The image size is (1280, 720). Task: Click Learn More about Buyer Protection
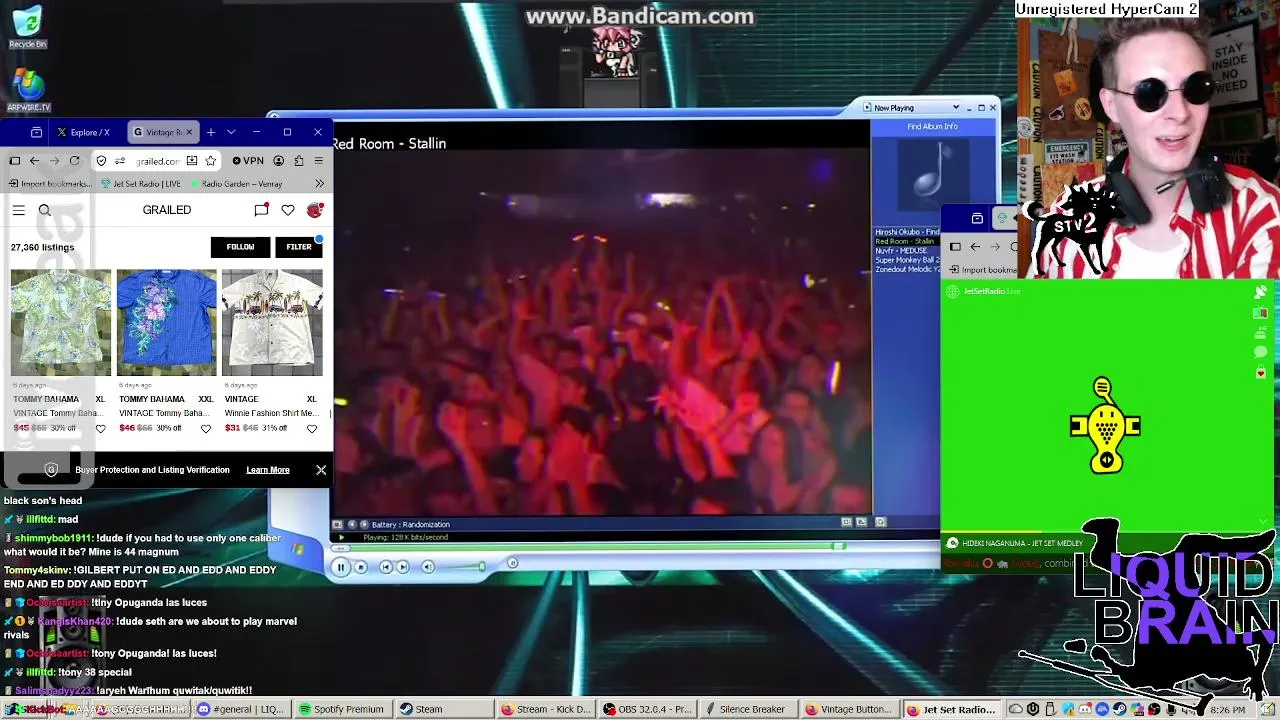pos(268,470)
